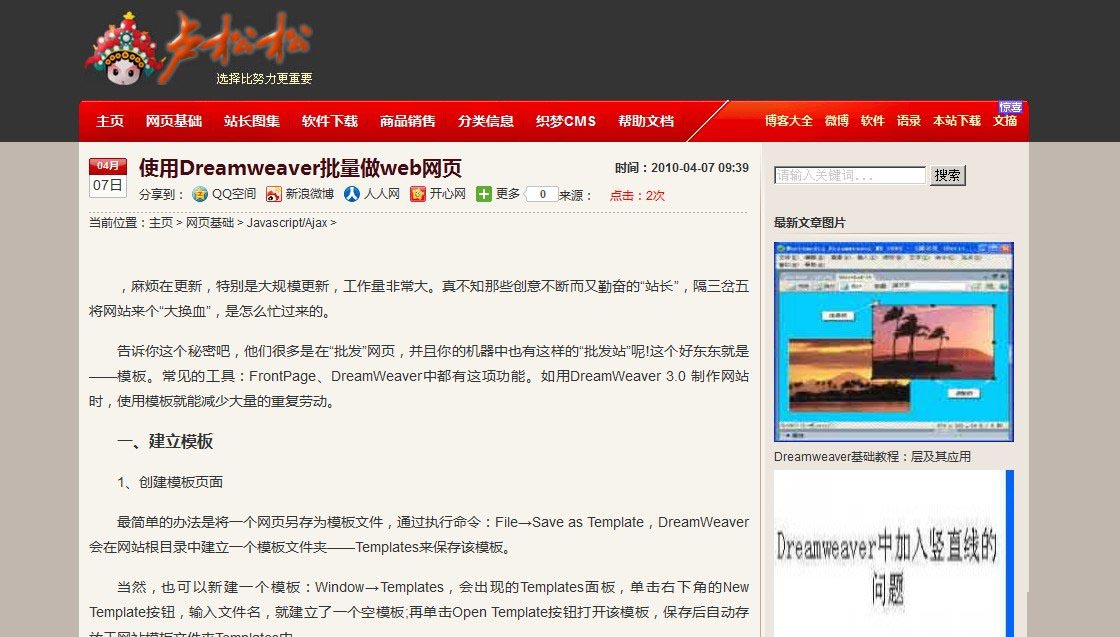
Task: Click the article title 使用Dreamweaver批量做web网页
Action: coord(300,169)
